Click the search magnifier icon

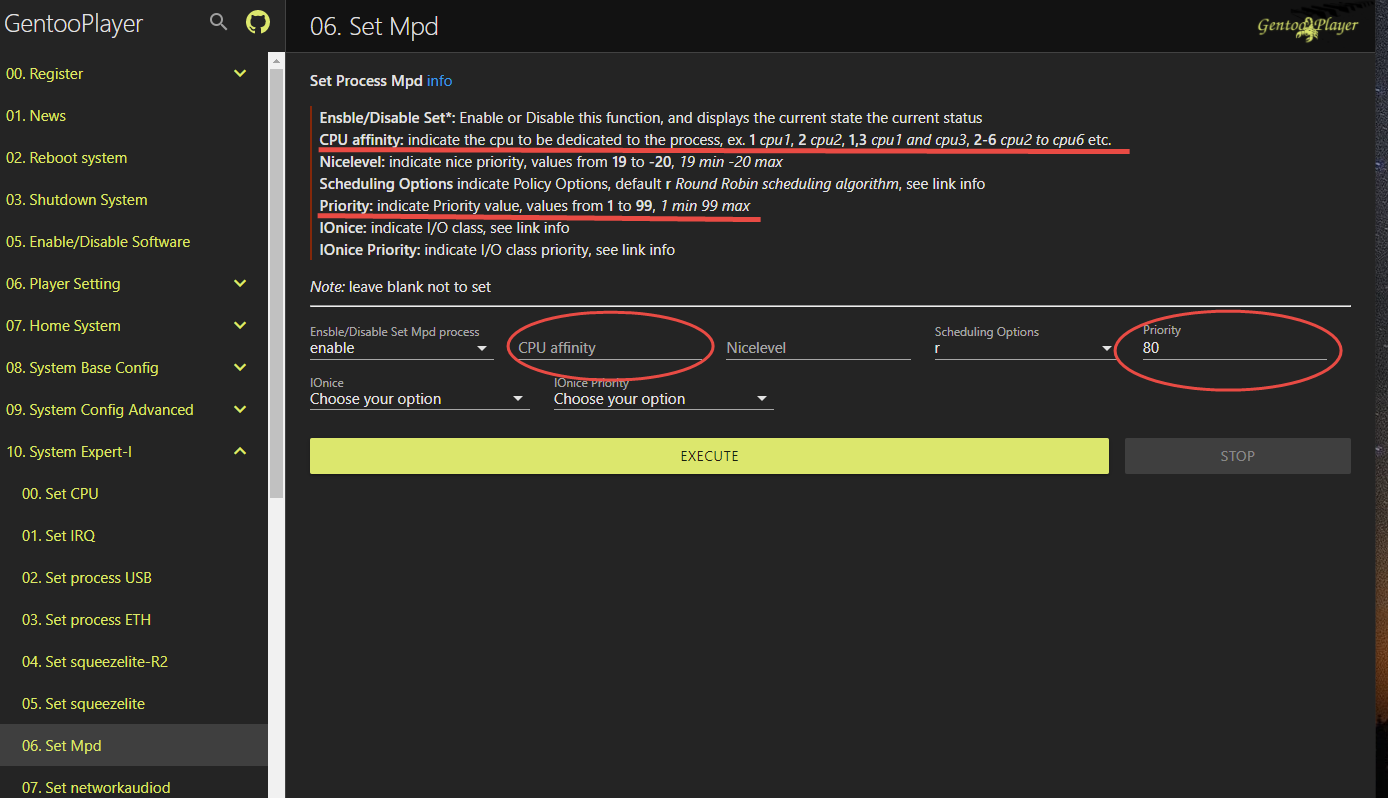point(218,22)
